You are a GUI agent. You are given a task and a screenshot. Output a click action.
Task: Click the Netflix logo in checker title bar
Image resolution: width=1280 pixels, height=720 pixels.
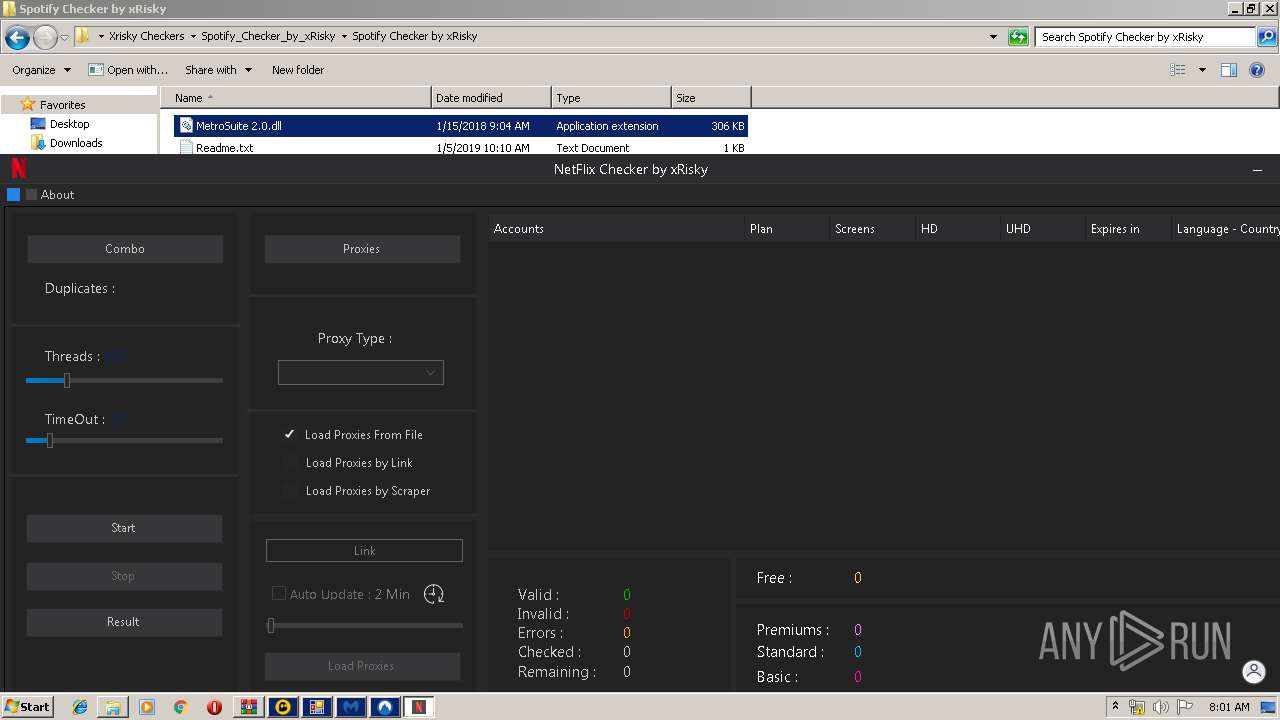(18, 168)
